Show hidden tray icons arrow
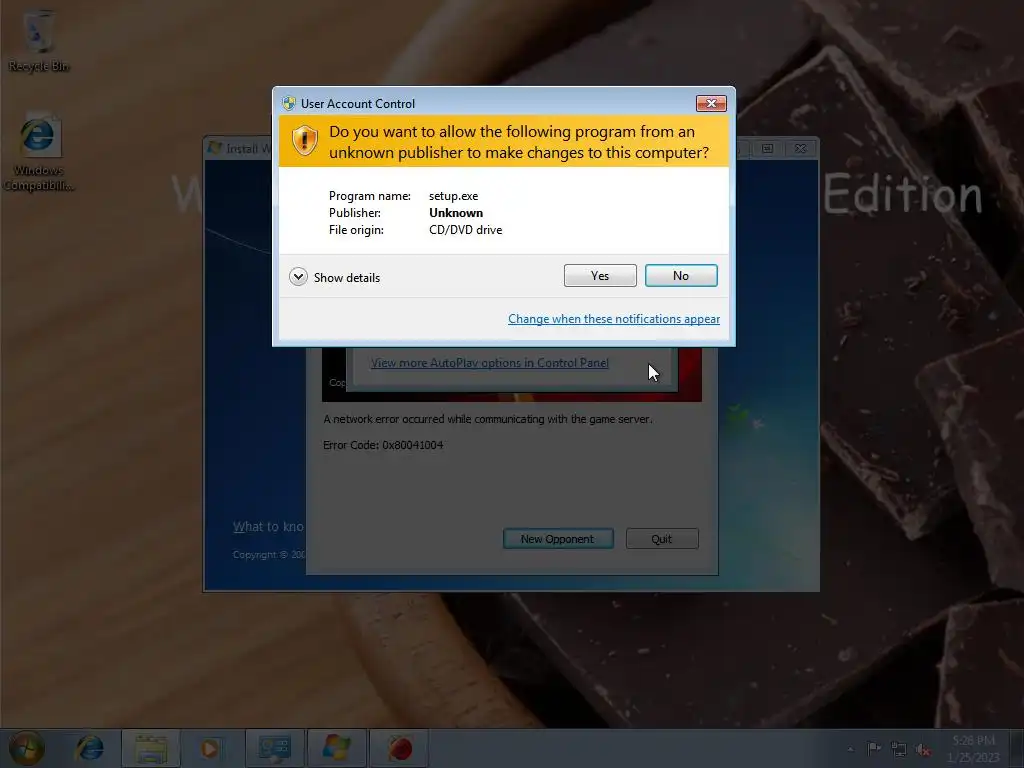This screenshot has height=768, width=1024. (x=850, y=749)
